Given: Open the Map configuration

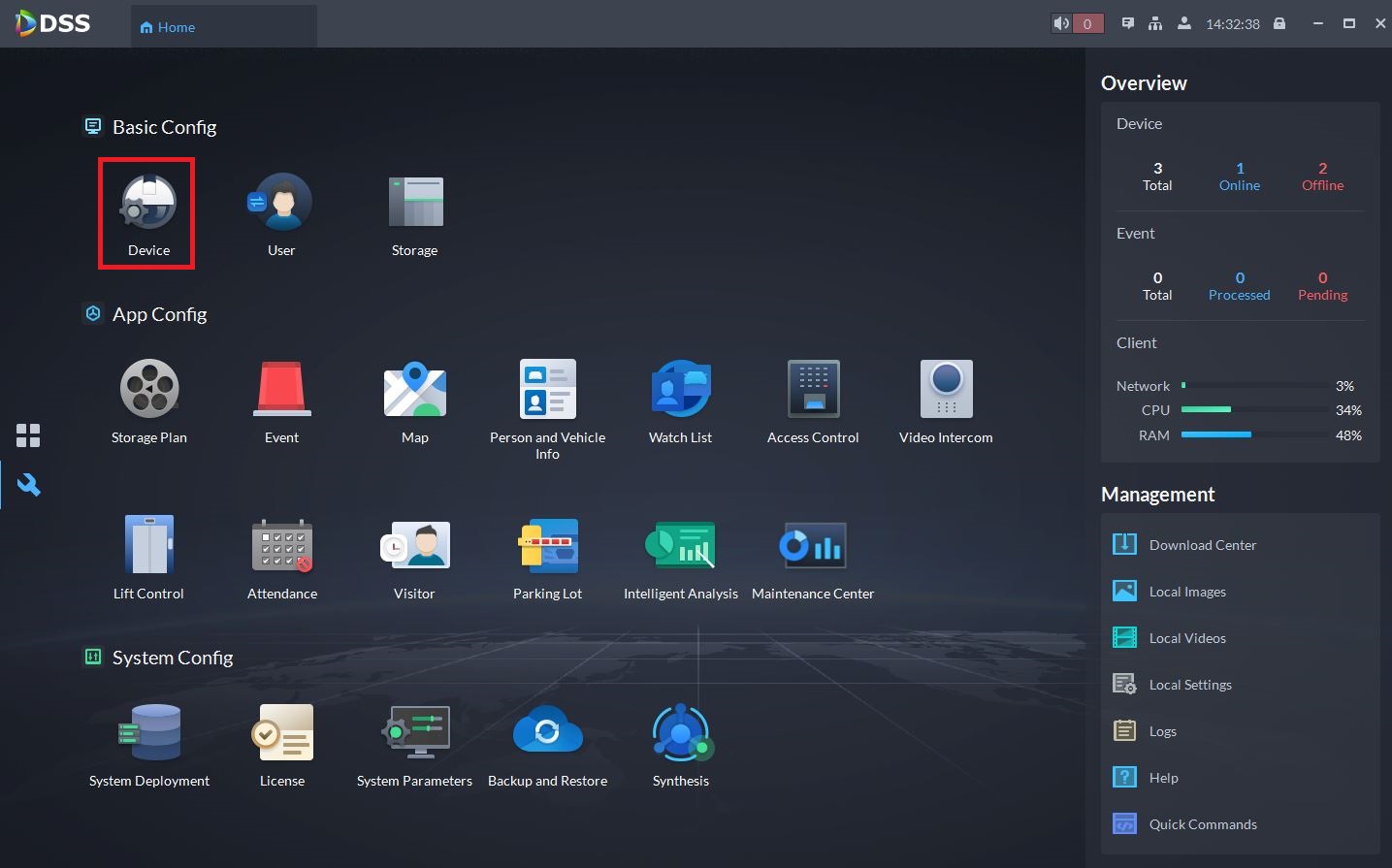Looking at the screenshot, I should pyautogui.click(x=415, y=402).
